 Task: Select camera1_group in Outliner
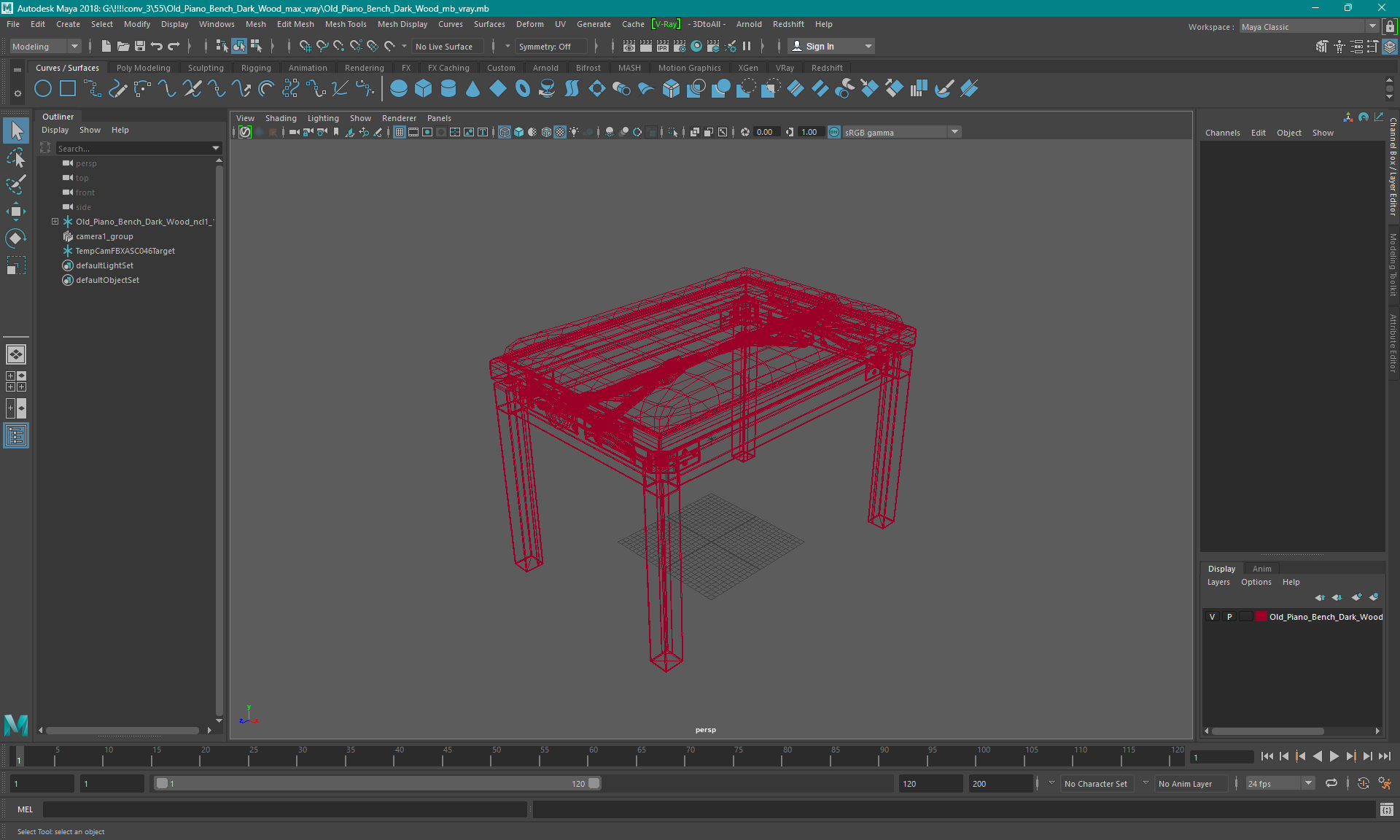point(104,236)
